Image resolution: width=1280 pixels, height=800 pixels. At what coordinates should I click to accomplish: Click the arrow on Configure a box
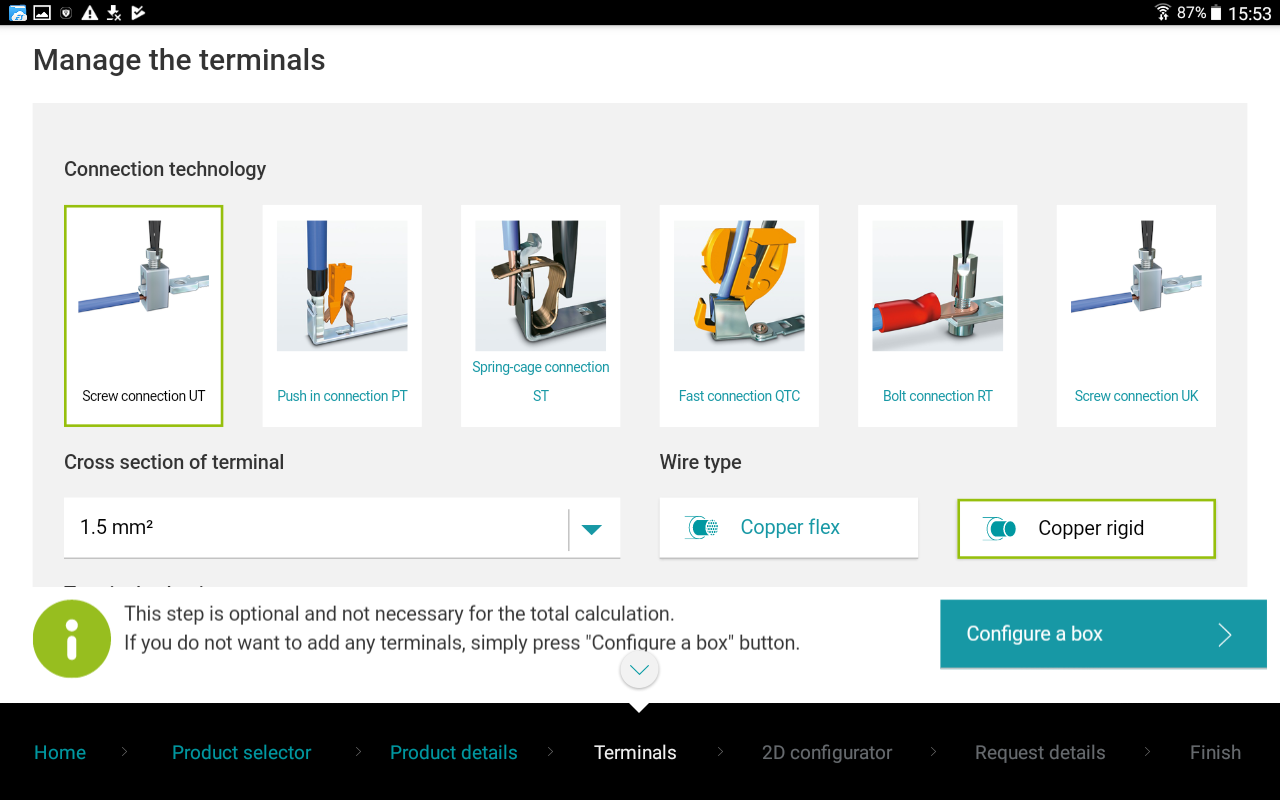(x=1225, y=634)
